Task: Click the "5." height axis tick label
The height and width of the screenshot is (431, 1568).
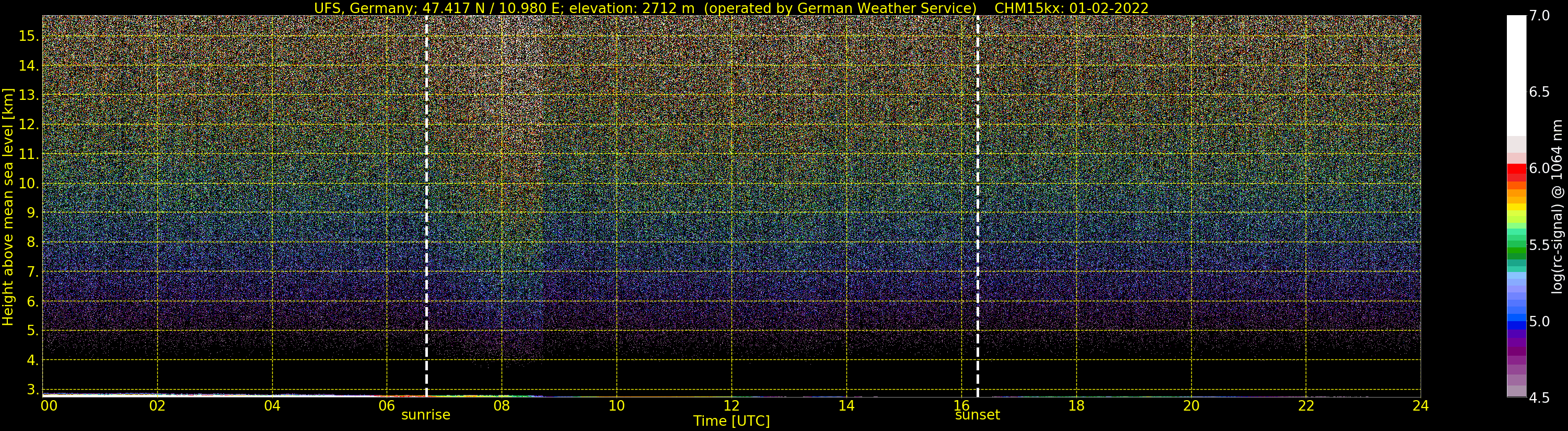Action: point(33,331)
